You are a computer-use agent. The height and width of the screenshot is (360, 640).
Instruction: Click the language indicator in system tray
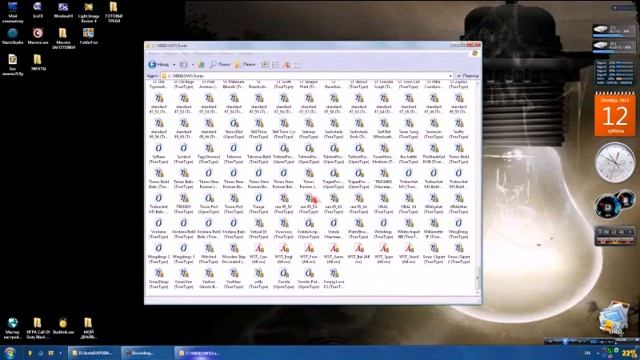(588, 353)
